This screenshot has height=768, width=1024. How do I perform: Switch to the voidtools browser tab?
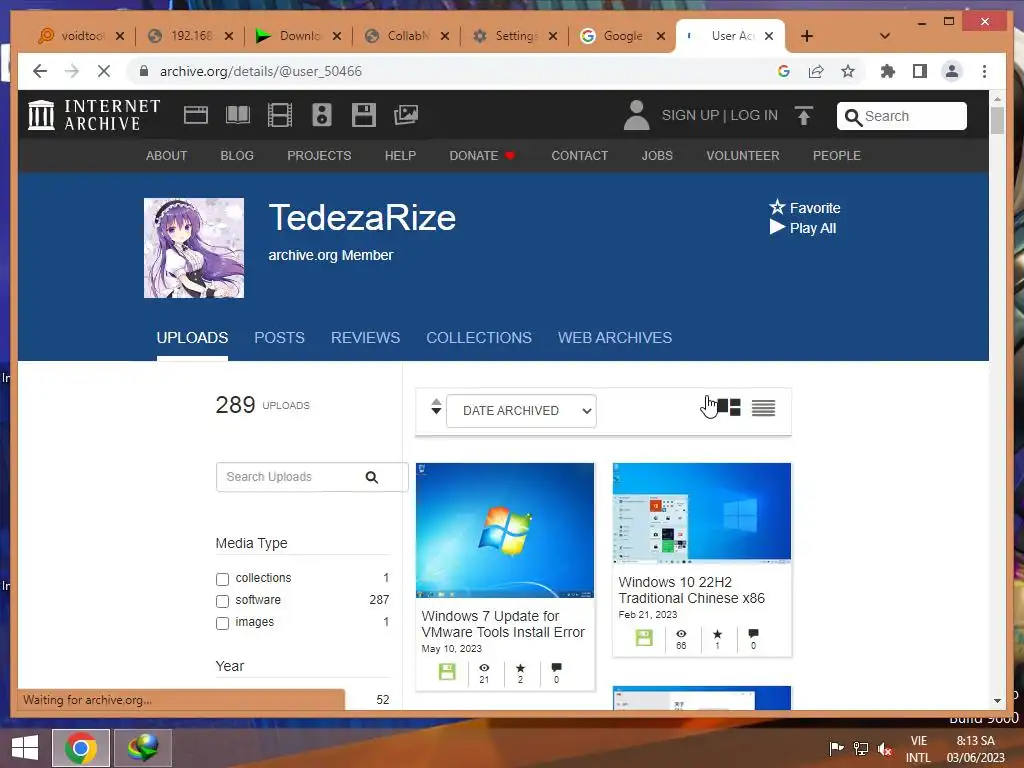tap(80, 36)
